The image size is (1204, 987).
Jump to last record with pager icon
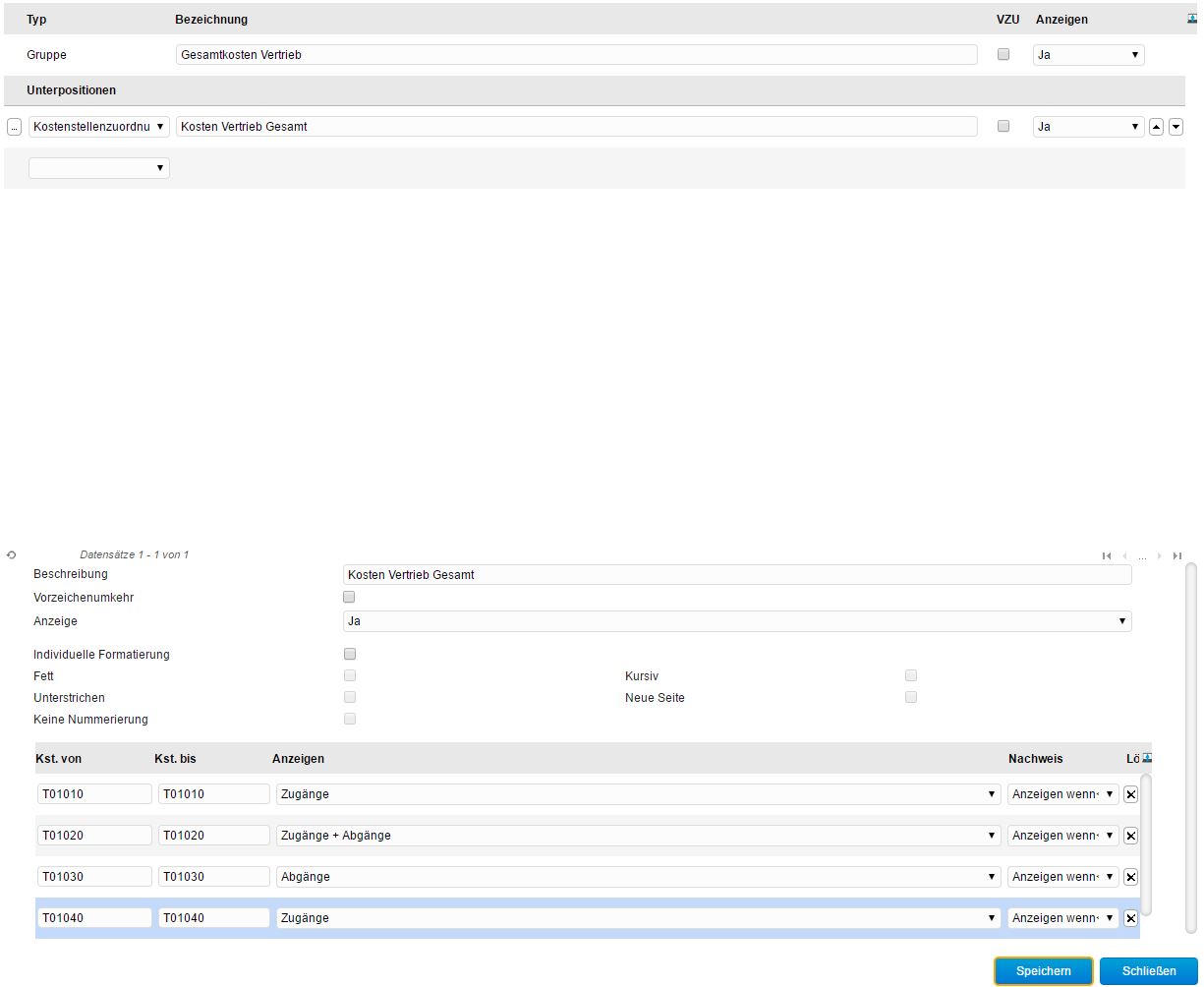pos(1177,556)
